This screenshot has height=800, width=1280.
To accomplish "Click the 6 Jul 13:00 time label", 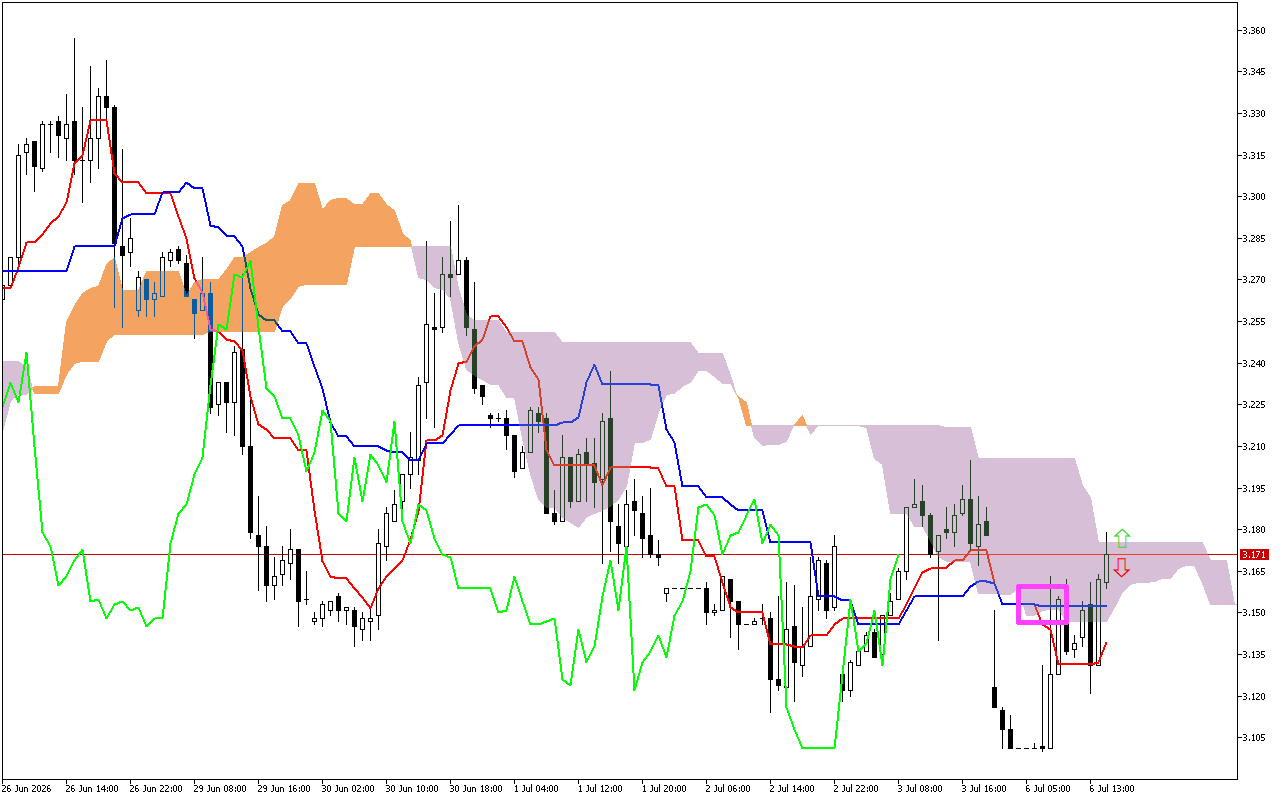I will coord(1112,788).
